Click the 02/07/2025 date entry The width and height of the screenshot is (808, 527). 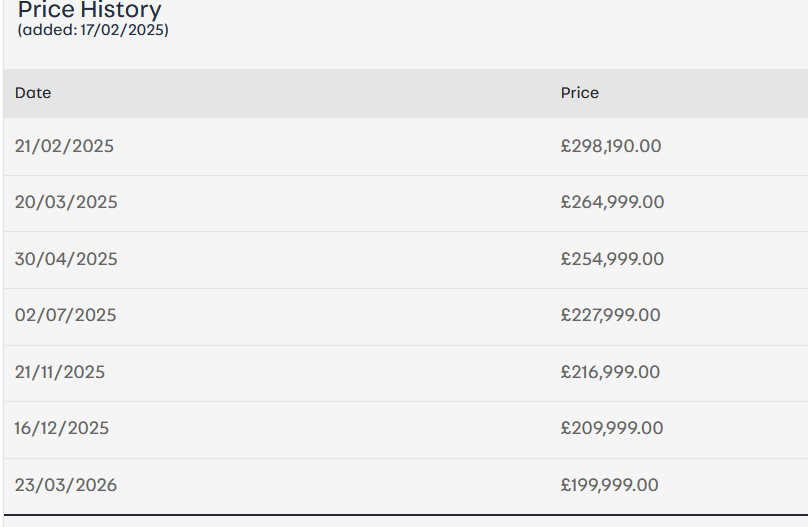[x=65, y=315]
